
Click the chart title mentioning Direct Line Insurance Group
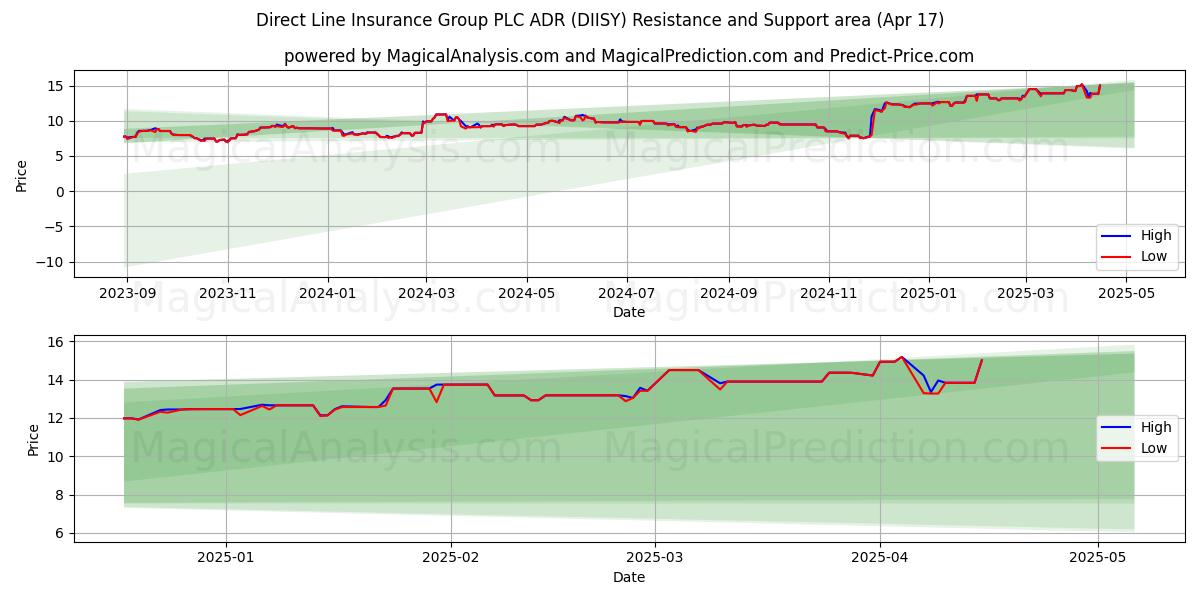(x=600, y=20)
